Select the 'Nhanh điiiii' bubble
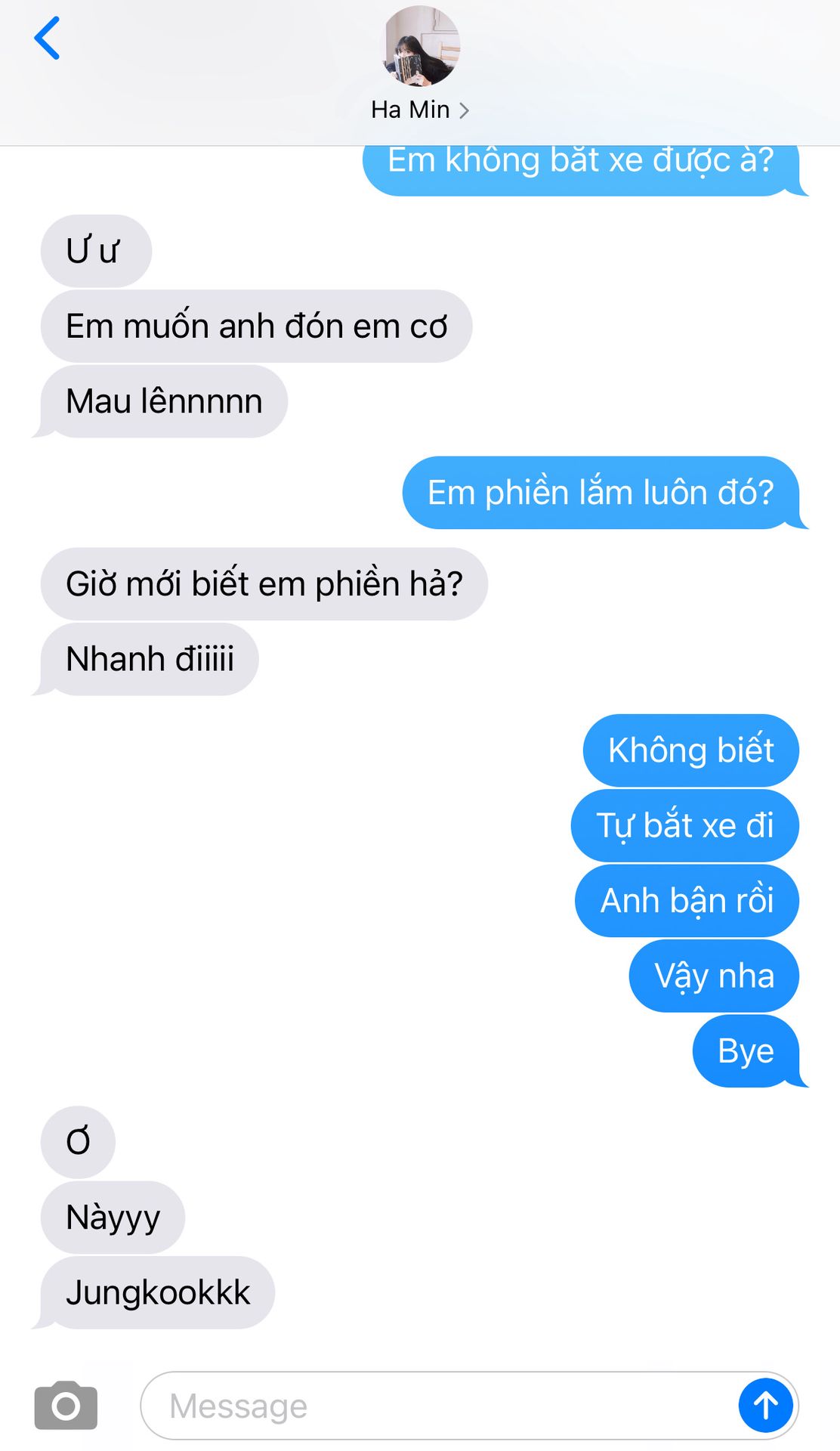Viewport: 840px width, 1451px height. pyautogui.click(x=147, y=659)
